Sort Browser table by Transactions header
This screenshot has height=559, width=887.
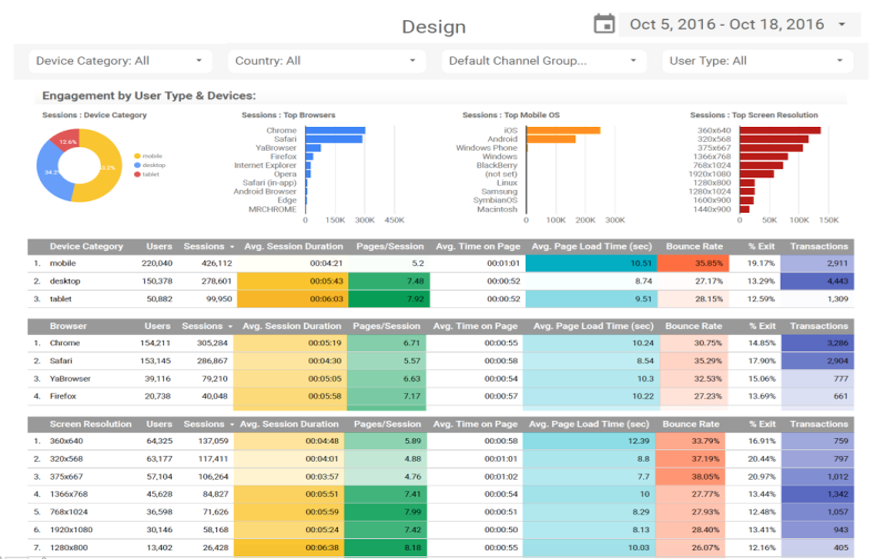click(x=819, y=326)
